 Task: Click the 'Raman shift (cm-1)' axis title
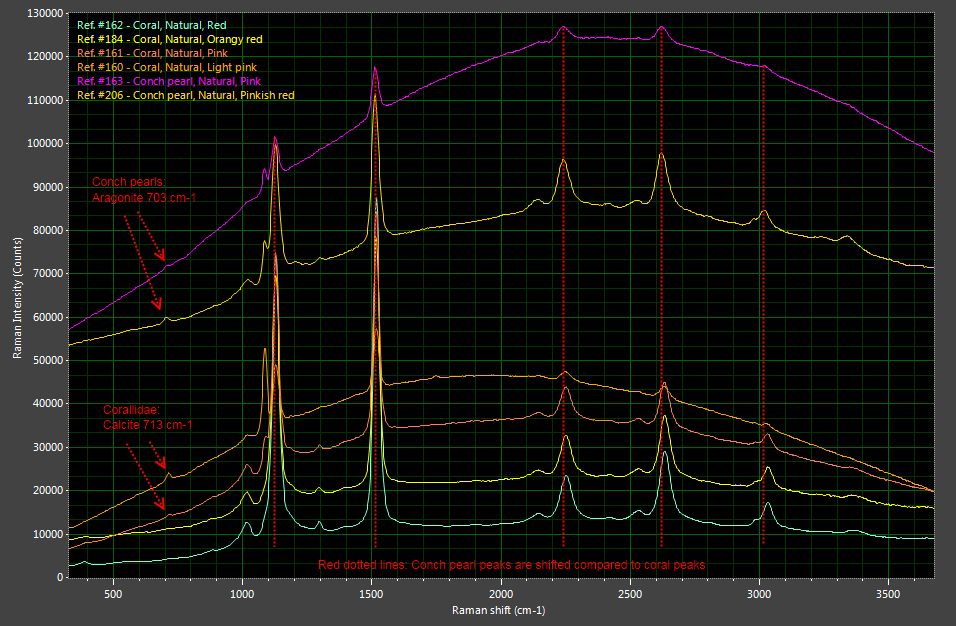[x=499, y=610]
